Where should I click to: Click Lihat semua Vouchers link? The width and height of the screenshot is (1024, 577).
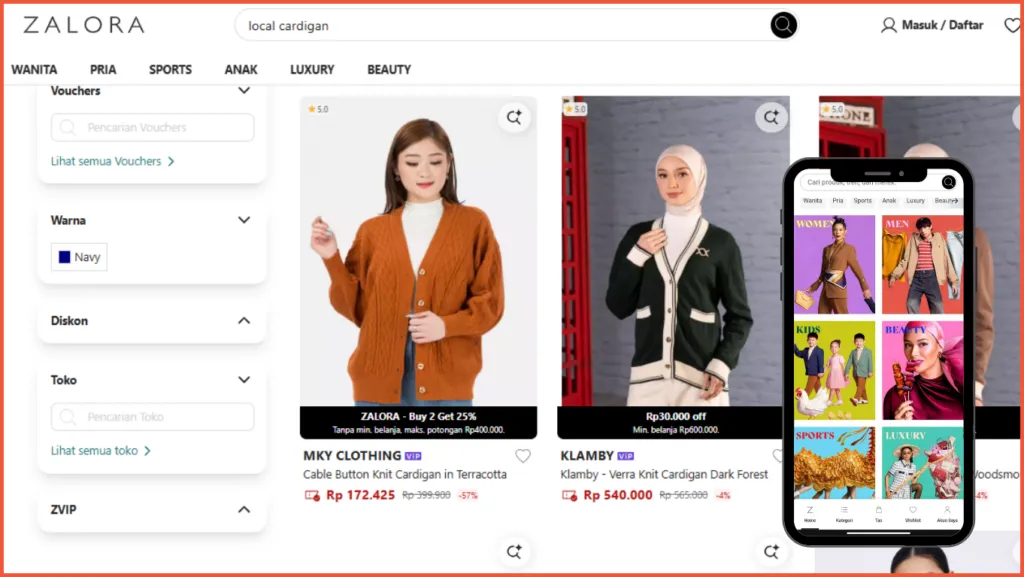(112, 161)
